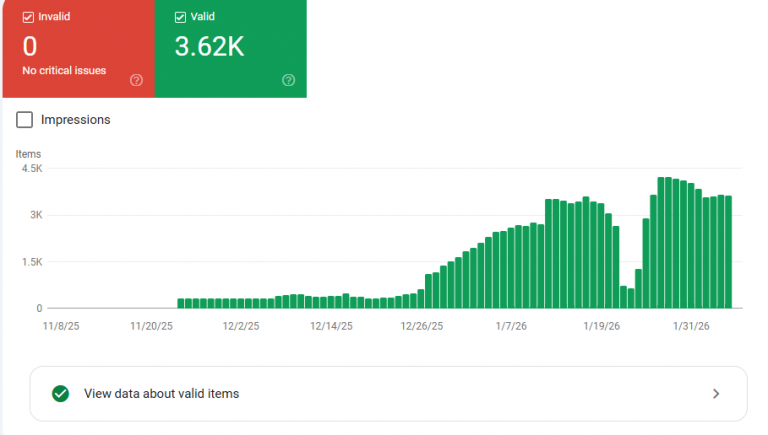
Task: Click the first green bar in the chart
Action: [181, 303]
